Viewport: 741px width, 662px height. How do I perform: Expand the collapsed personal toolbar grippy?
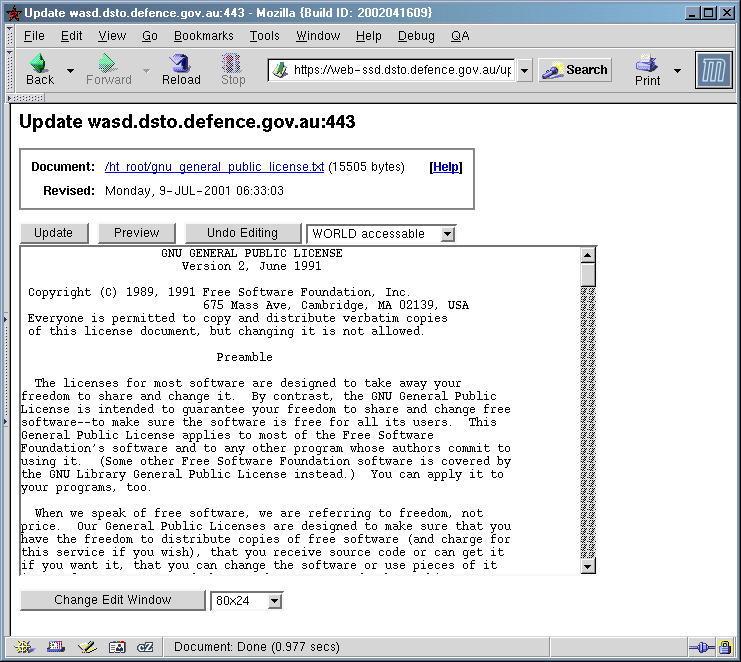(26, 98)
